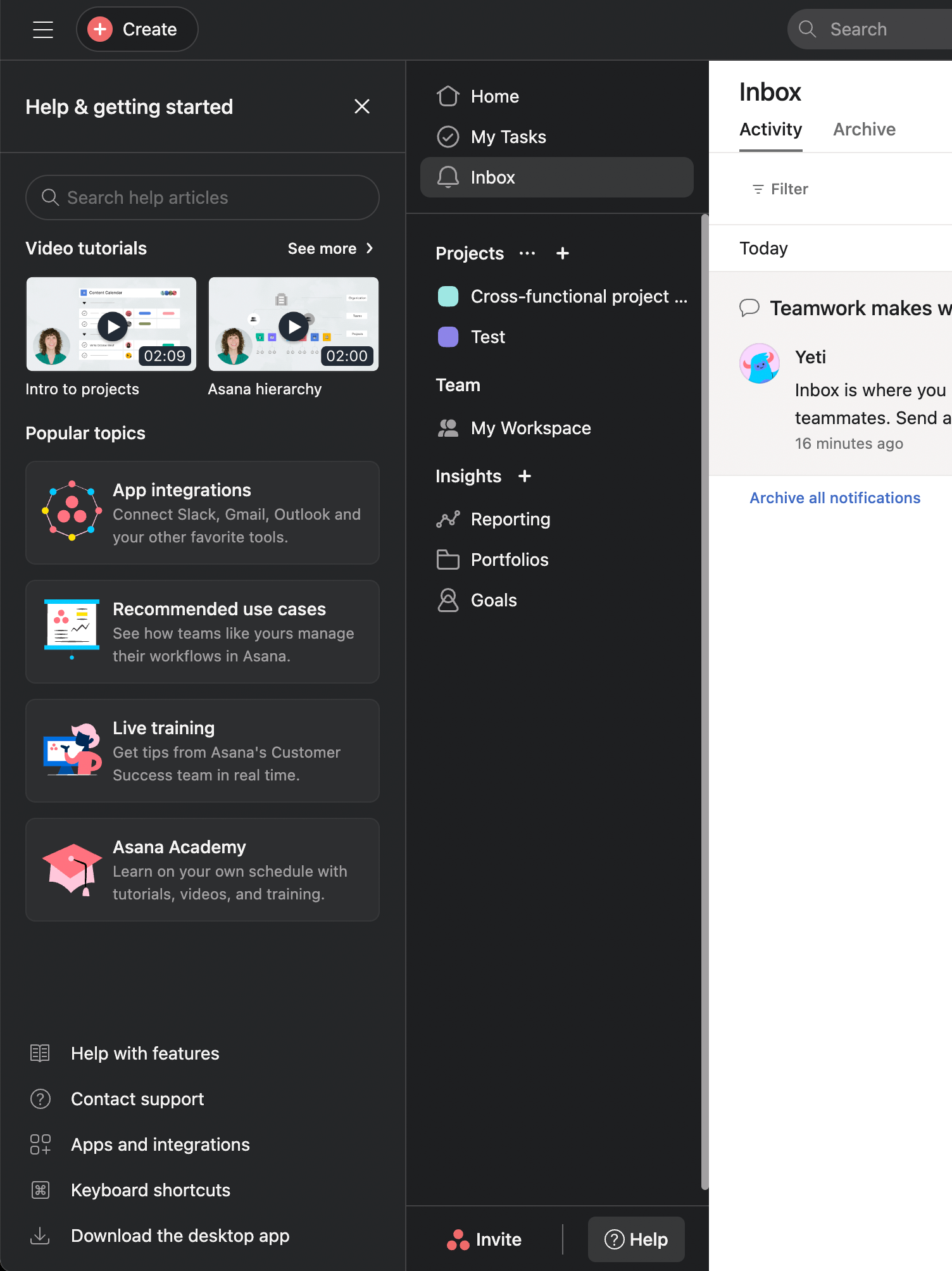This screenshot has height=1271, width=952.
Task: Open the Inbox Filter dropdown
Action: (780, 189)
